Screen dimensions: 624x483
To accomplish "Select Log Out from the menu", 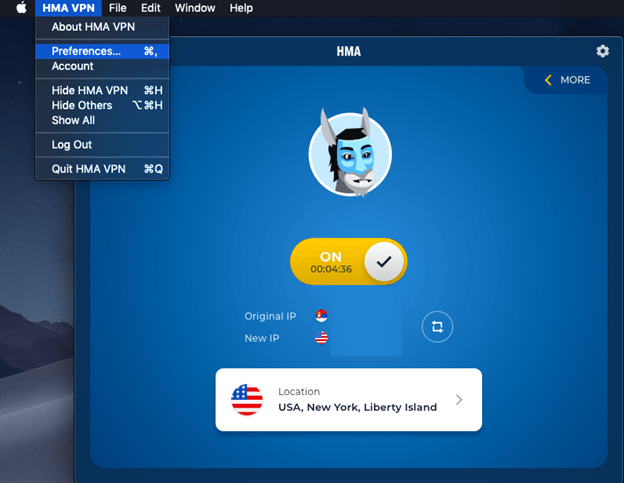I will pyautogui.click(x=102, y=144).
